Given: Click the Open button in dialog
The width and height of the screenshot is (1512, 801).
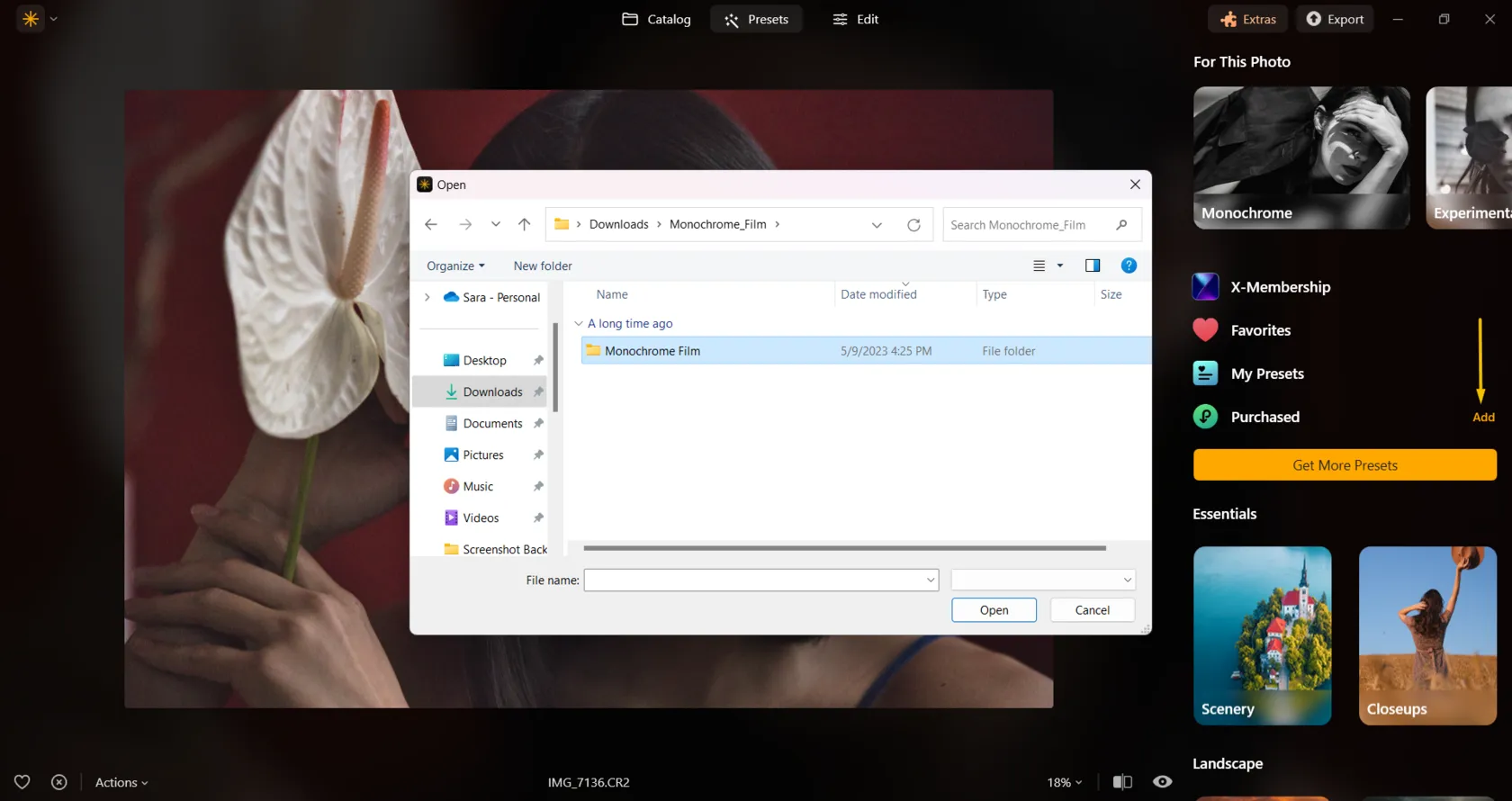Looking at the screenshot, I should coord(994,610).
